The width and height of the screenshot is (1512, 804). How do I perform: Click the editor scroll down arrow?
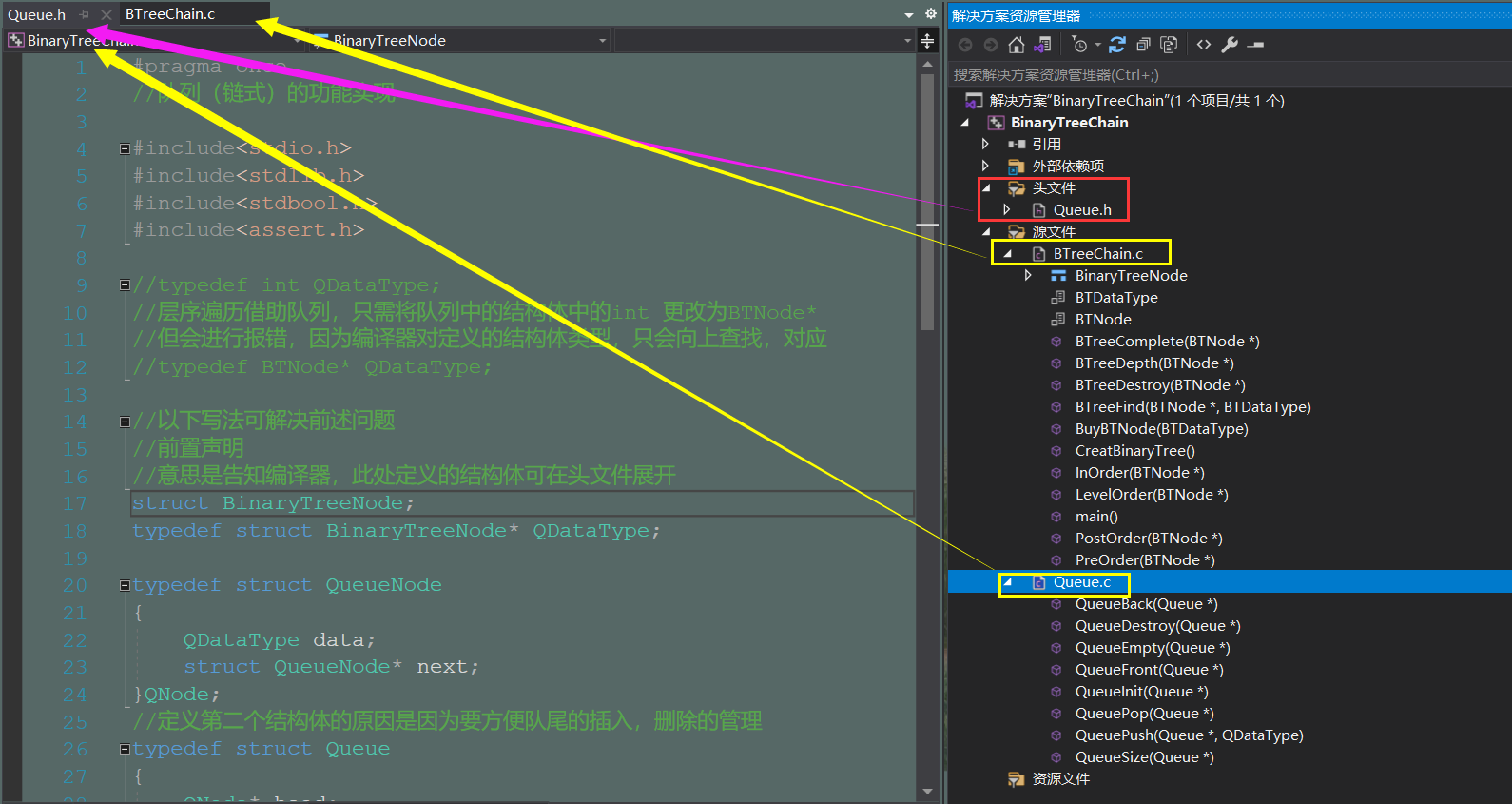(927, 792)
